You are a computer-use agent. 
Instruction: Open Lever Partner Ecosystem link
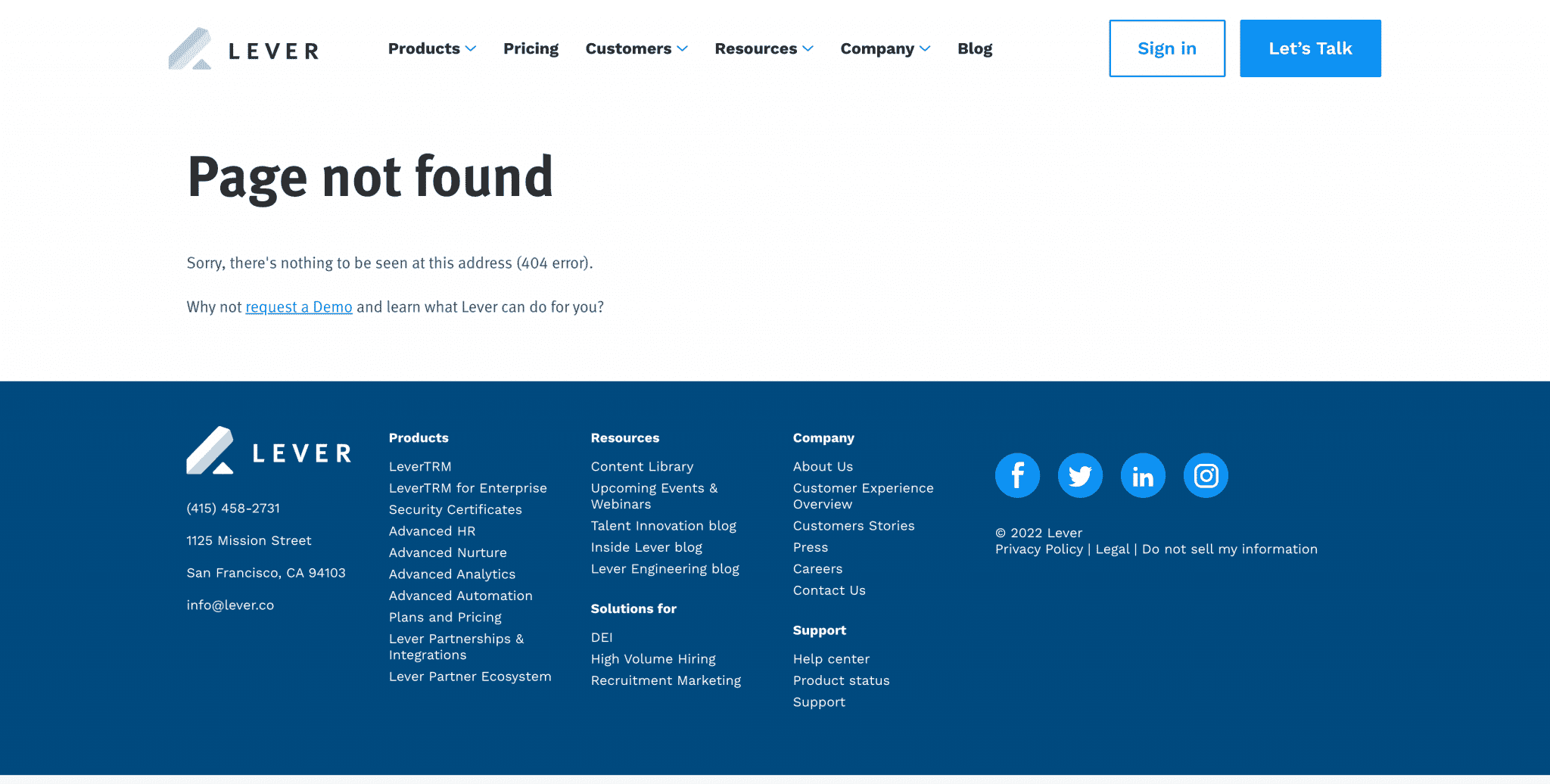point(470,677)
